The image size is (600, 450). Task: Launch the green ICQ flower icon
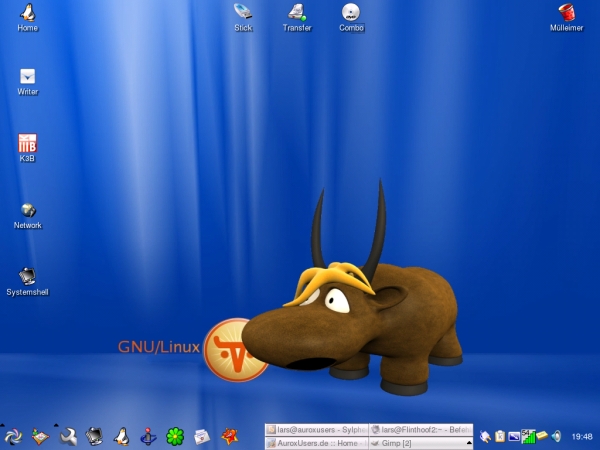175,437
